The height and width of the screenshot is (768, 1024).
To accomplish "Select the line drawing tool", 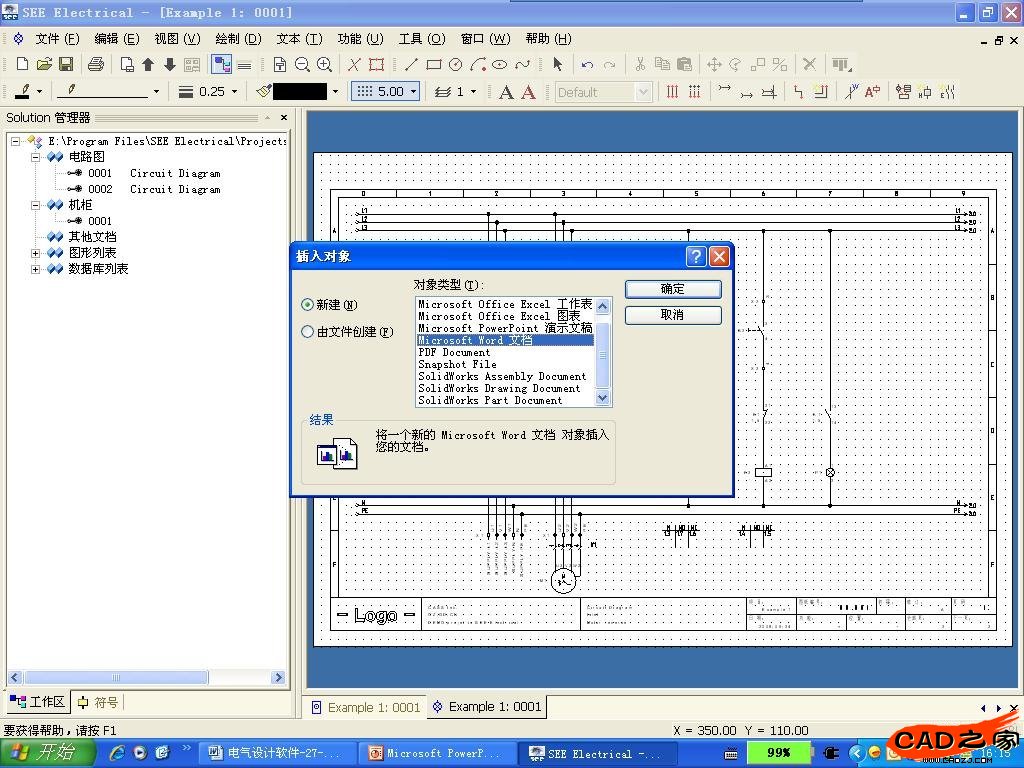I will [x=411, y=64].
